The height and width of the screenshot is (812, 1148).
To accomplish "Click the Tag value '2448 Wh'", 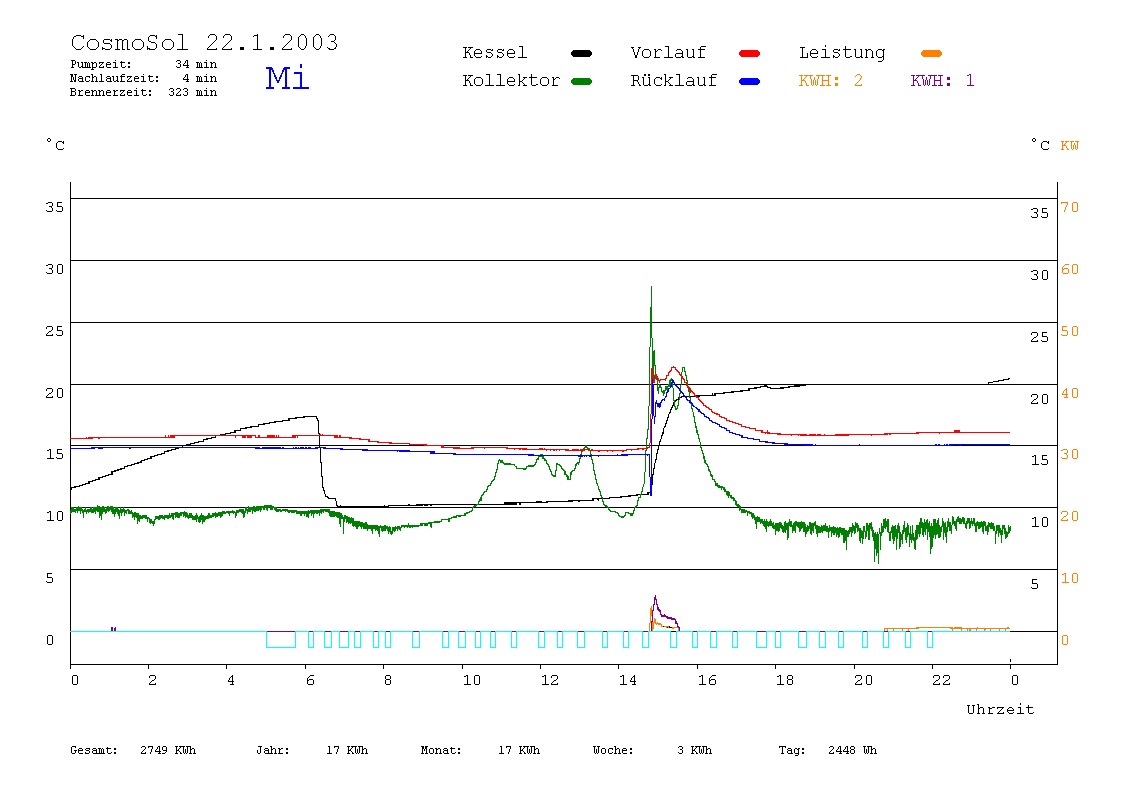I will coord(852,750).
